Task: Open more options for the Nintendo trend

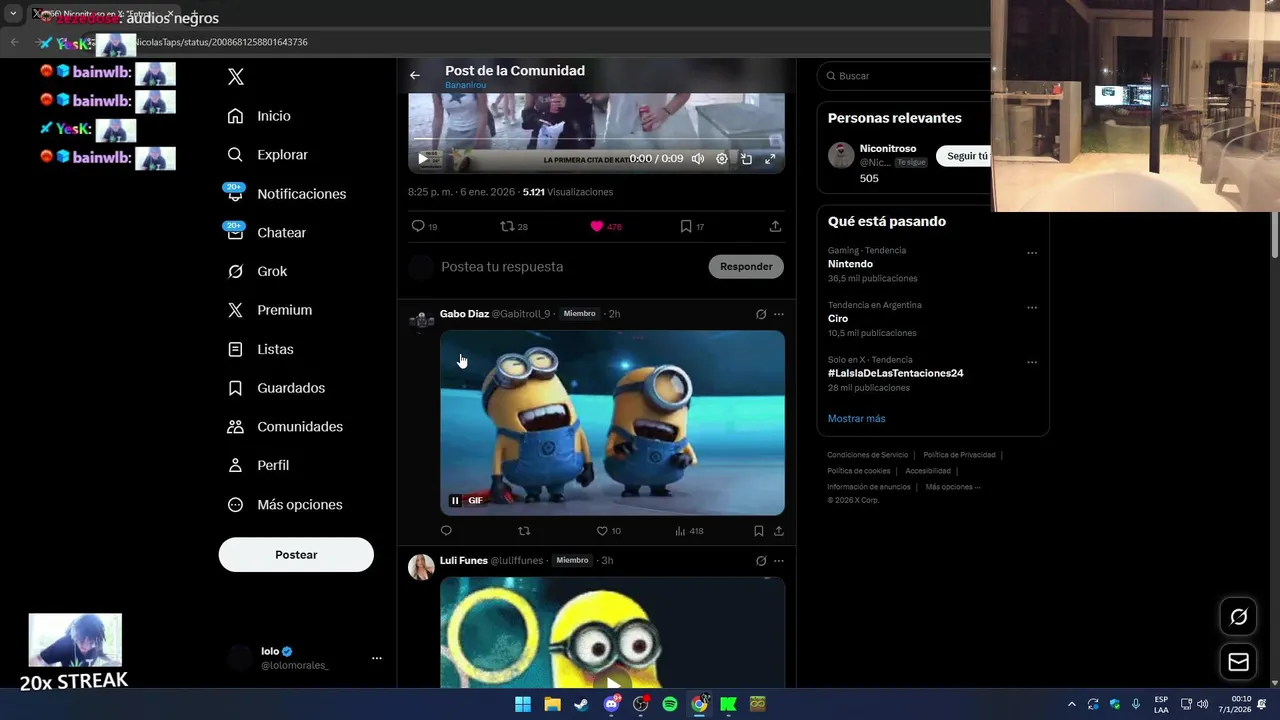Action: pos(1032,253)
